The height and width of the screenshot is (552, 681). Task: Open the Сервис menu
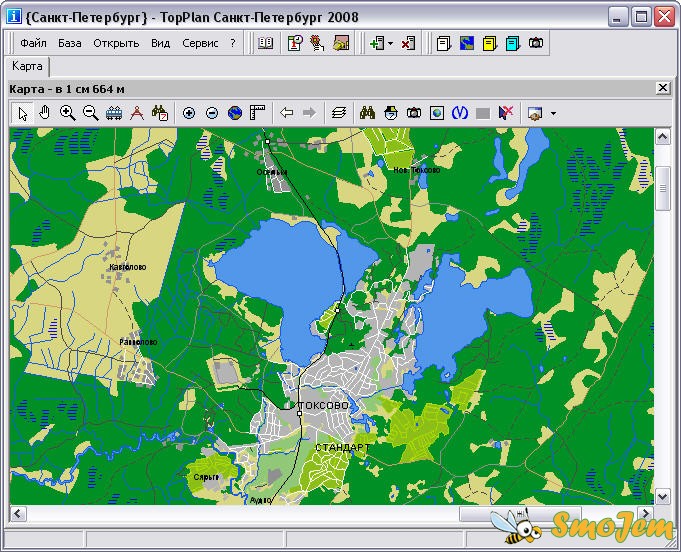200,43
